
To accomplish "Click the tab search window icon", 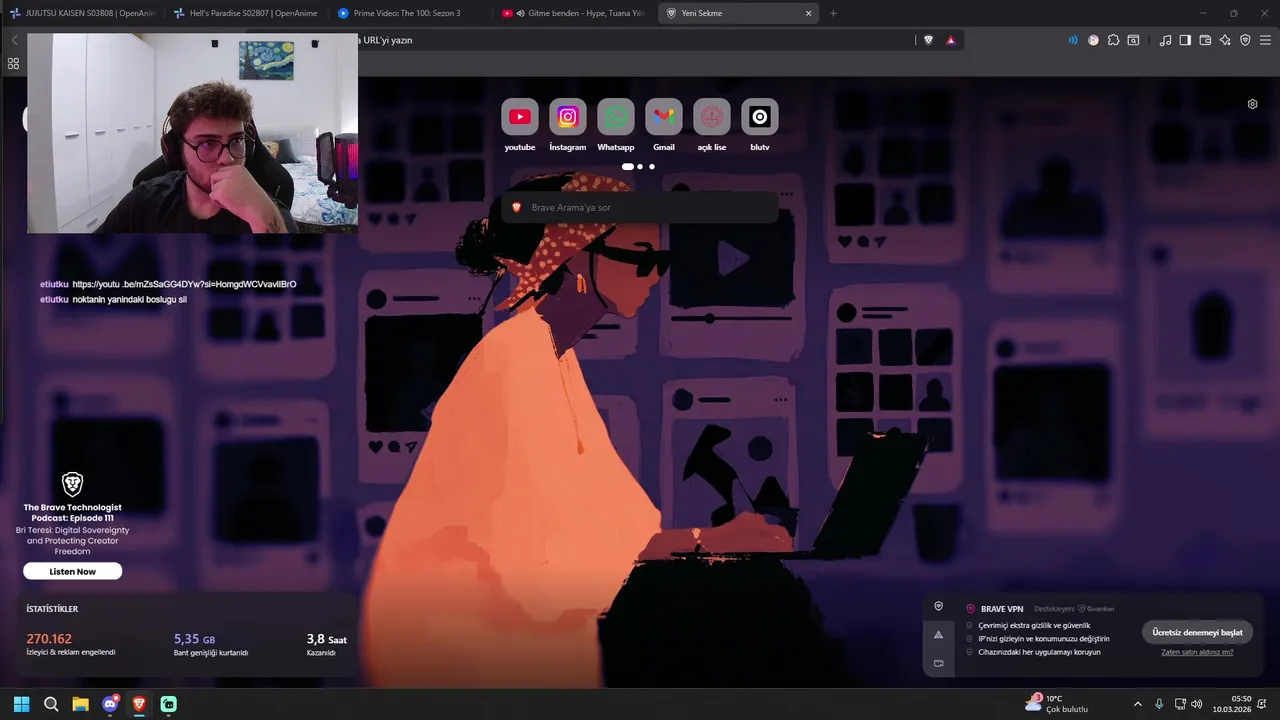I will tap(1133, 40).
